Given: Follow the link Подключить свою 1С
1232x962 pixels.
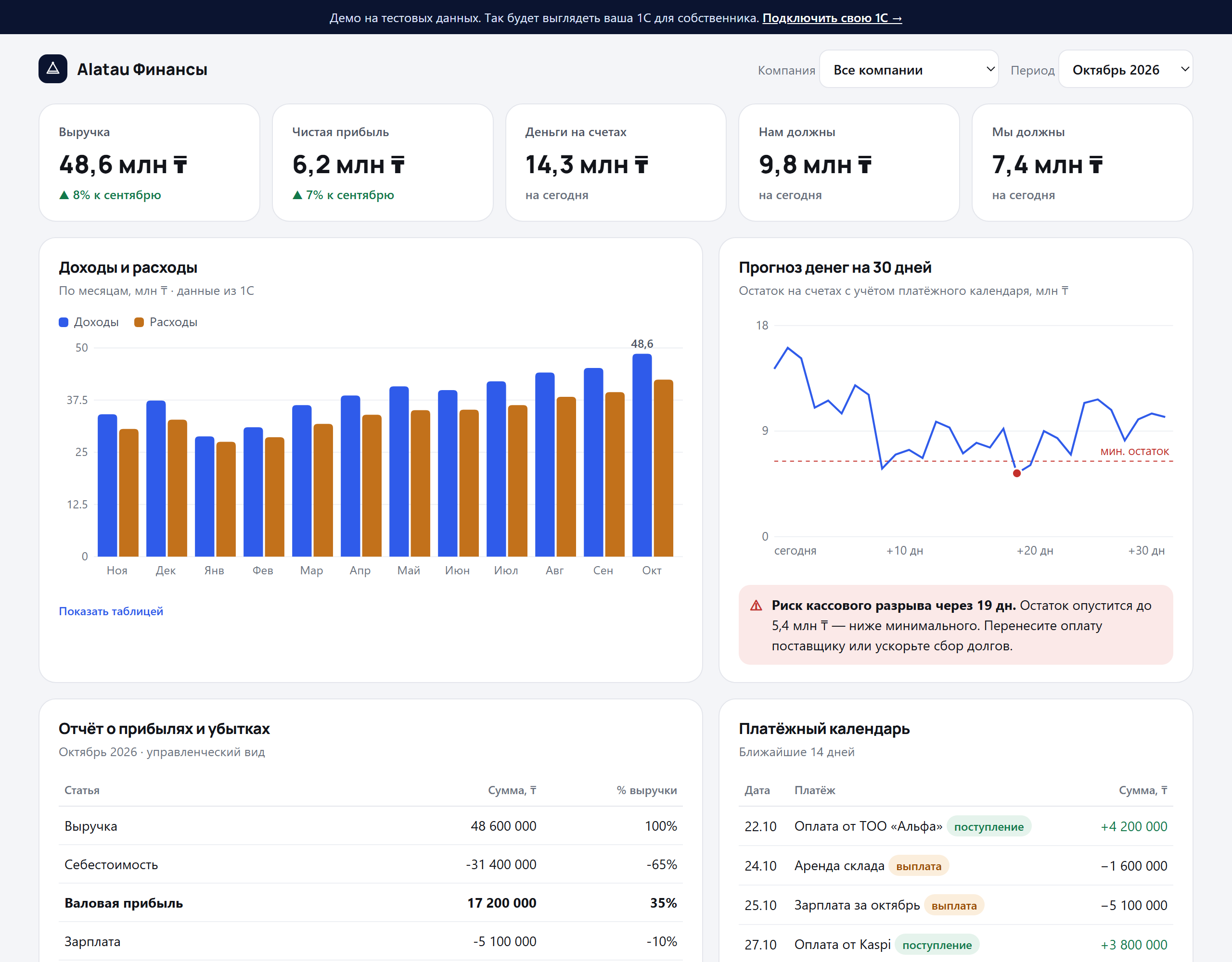Looking at the screenshot, I should 832,18.
